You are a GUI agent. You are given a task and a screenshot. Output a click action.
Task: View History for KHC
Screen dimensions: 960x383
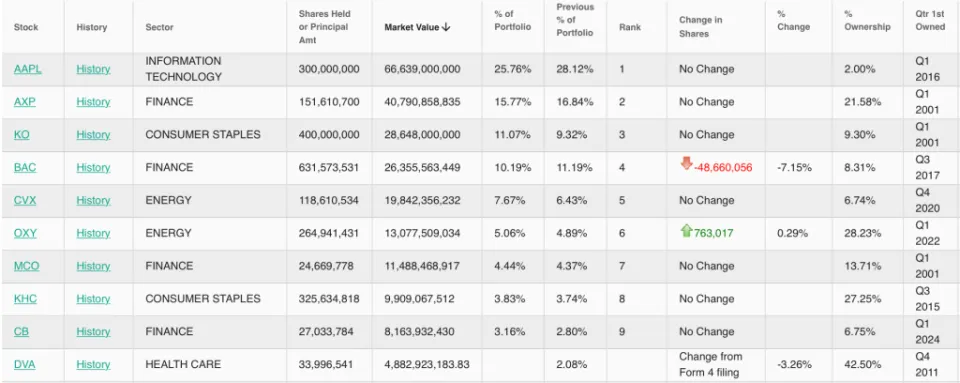(x=93, y=299)
